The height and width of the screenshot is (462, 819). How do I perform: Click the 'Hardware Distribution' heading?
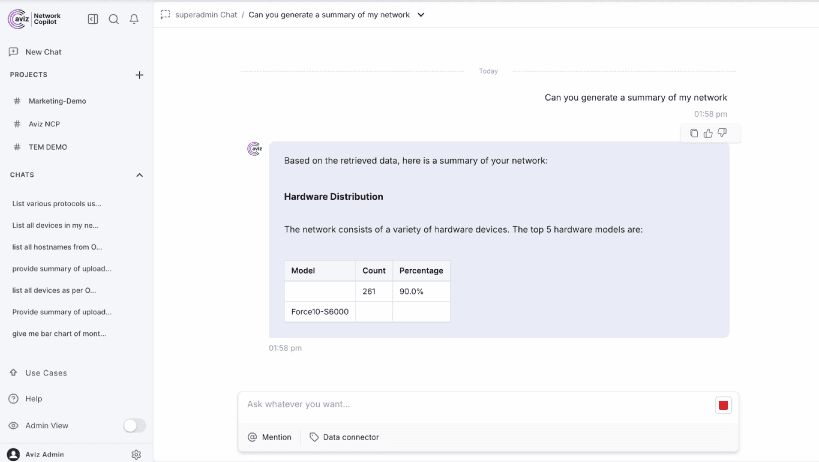tap(333, 197)
